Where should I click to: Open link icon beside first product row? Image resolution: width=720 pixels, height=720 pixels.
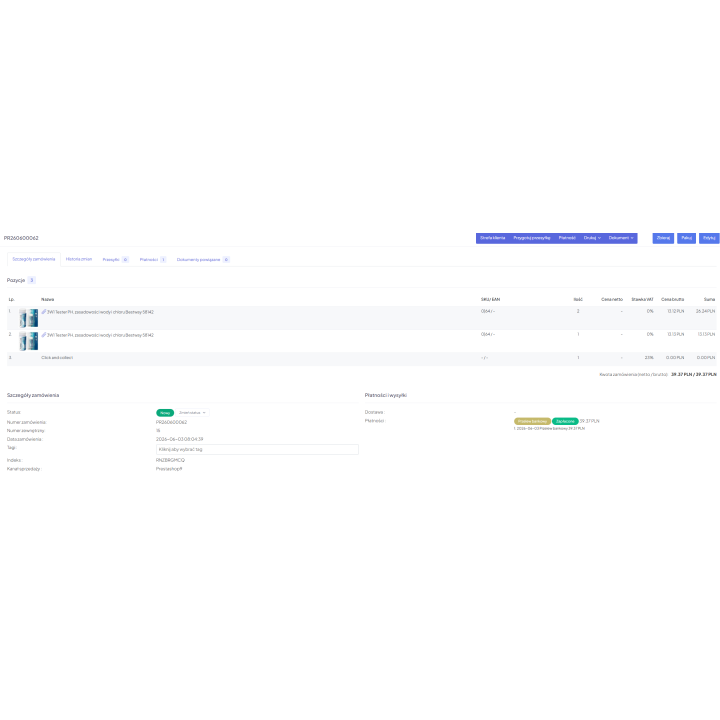44,312
